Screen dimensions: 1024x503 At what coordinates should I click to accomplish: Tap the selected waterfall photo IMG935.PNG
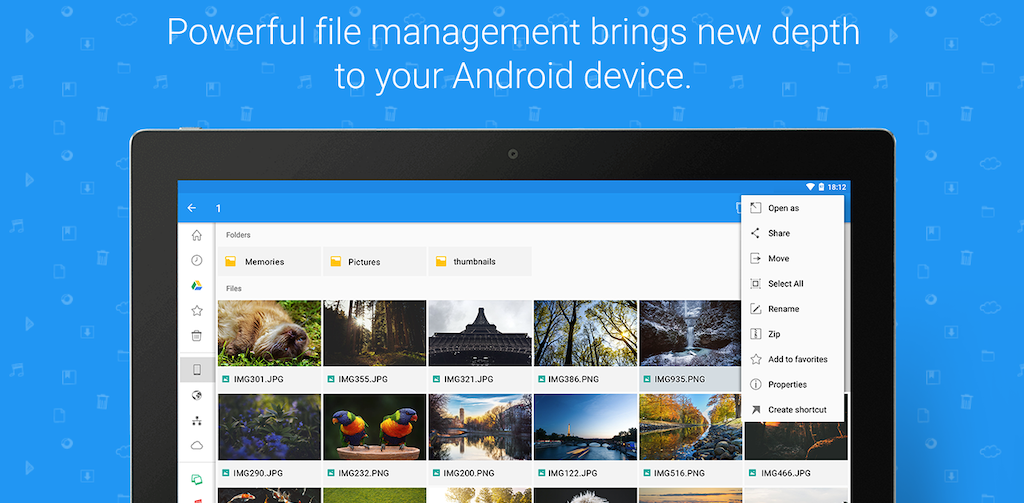(x=690, y=333)
